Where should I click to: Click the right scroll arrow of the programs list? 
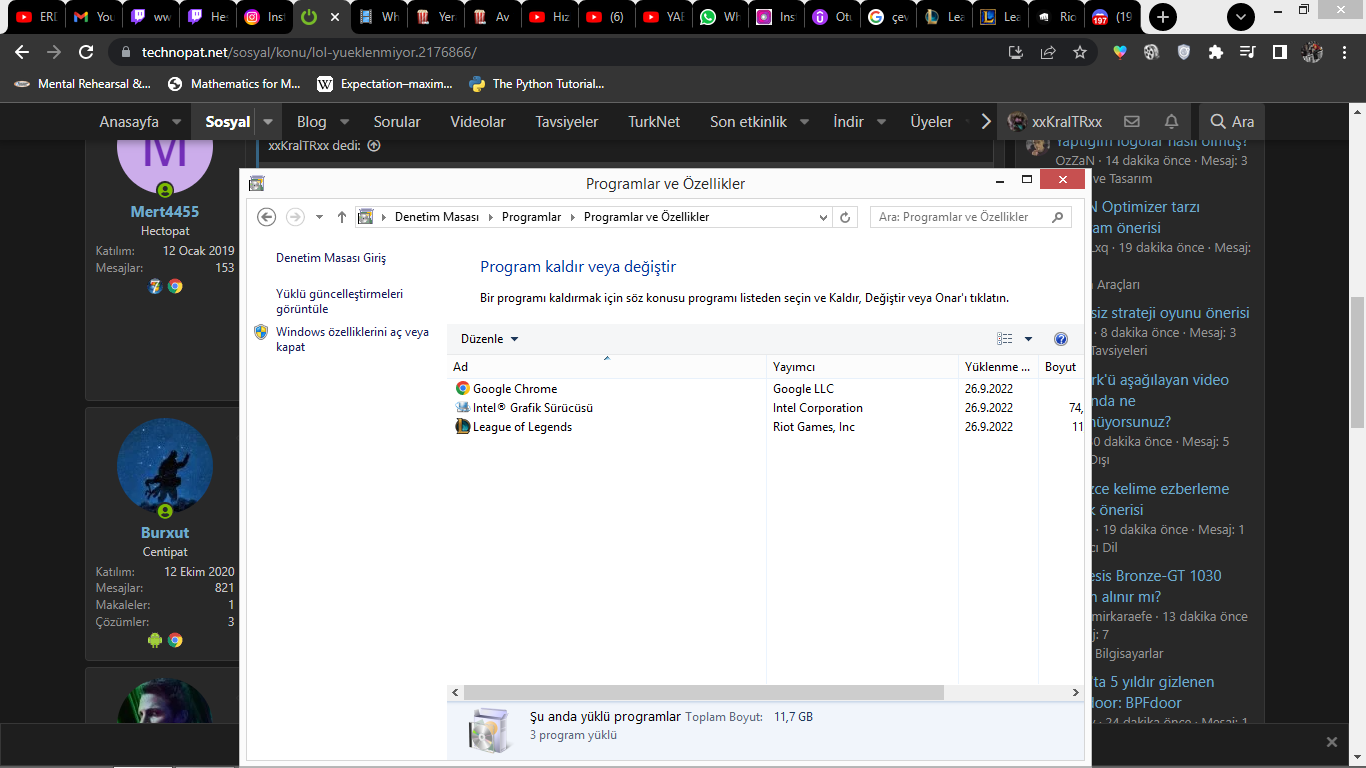coord(1076,692)
